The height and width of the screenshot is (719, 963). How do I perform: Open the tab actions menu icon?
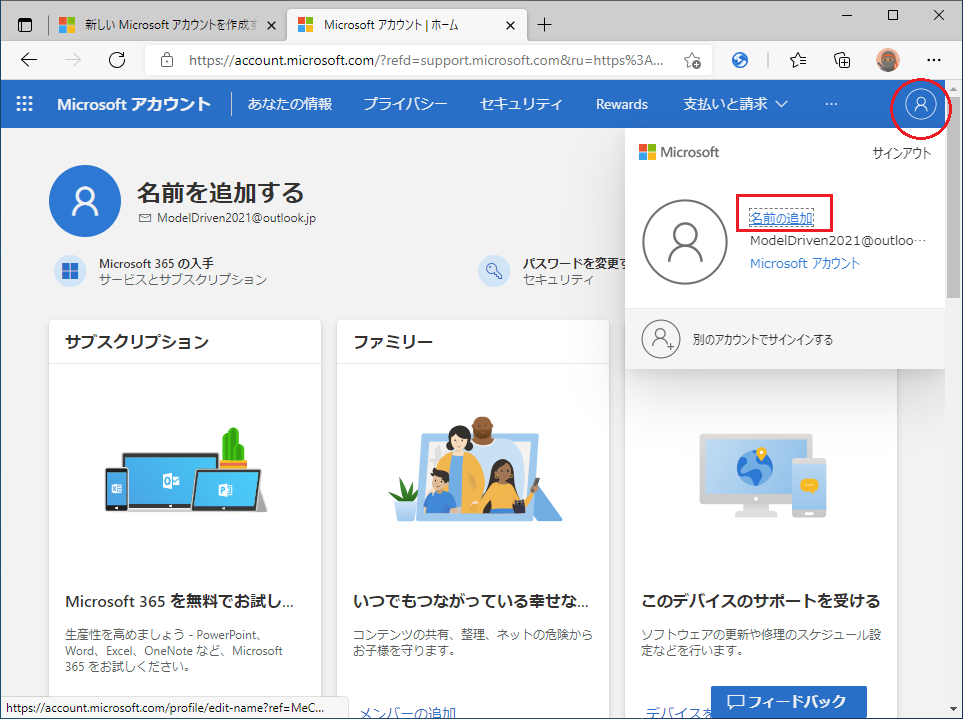(x=25, y=25)
